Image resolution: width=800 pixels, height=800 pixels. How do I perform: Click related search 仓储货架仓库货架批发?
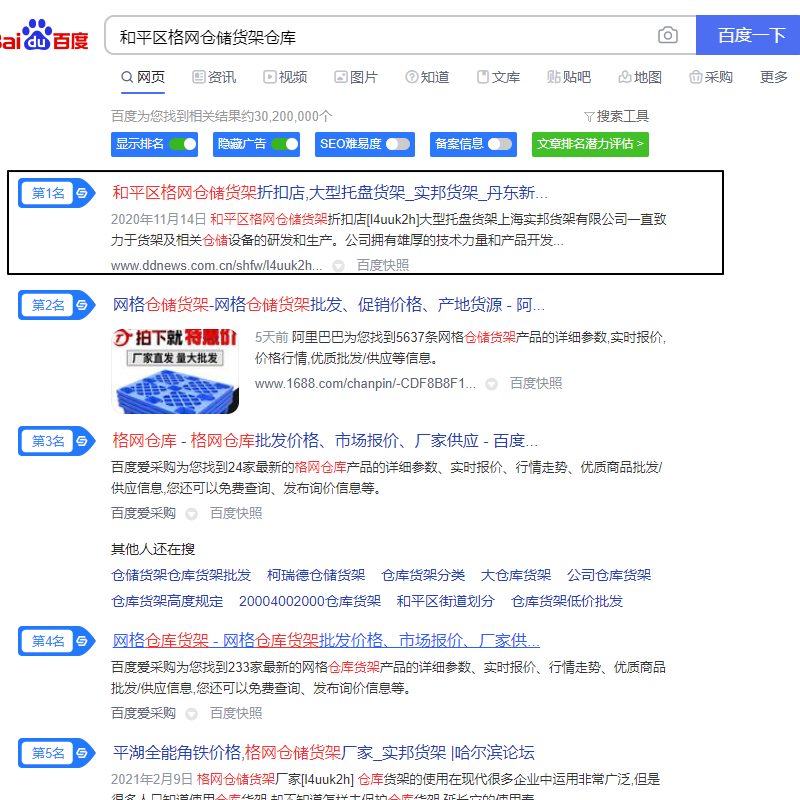click(x=181, y=576)
